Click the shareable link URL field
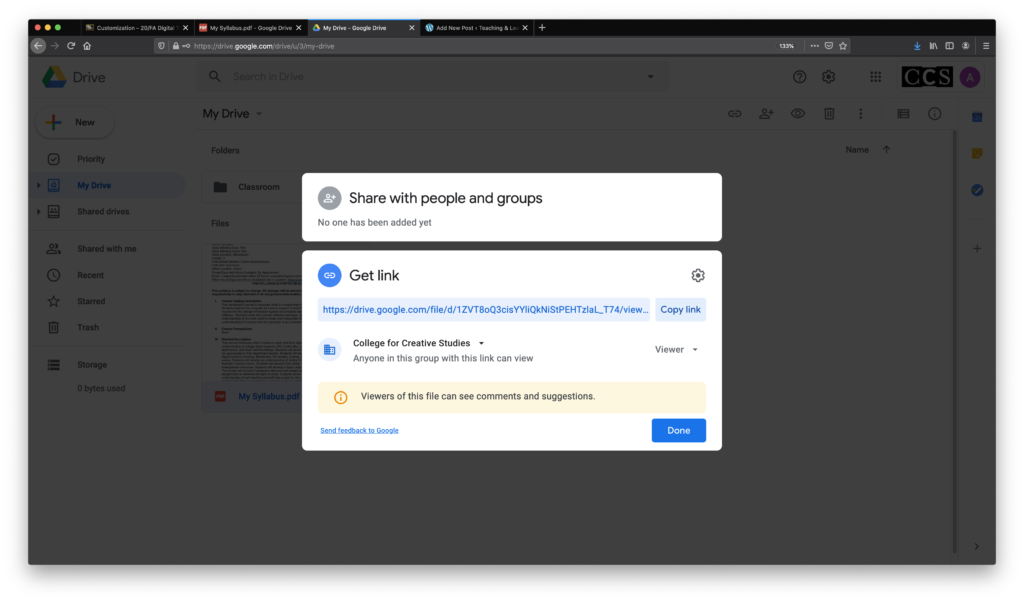The image size is (1024, 602). coord(484,310)
